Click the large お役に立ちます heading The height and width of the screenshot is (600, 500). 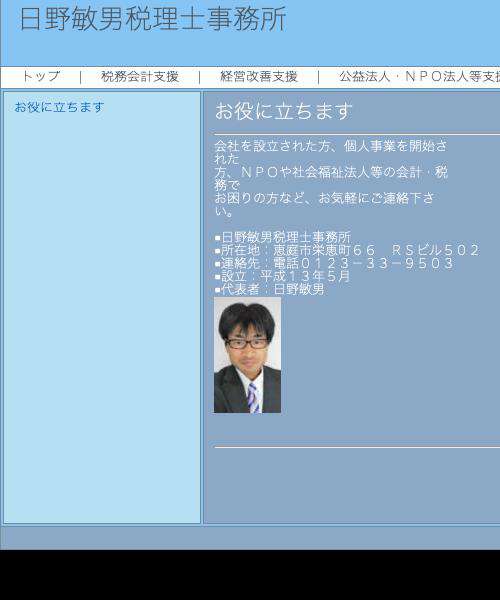click(x=283, y=111)
